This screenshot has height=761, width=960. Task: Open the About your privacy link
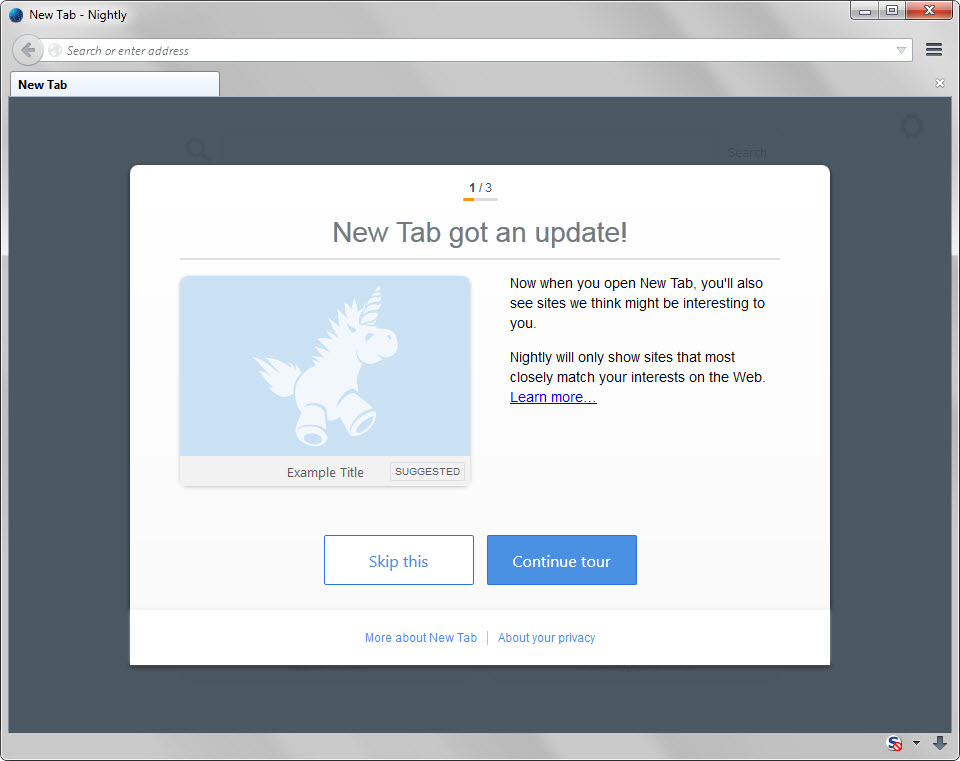(x=546, y=638)
